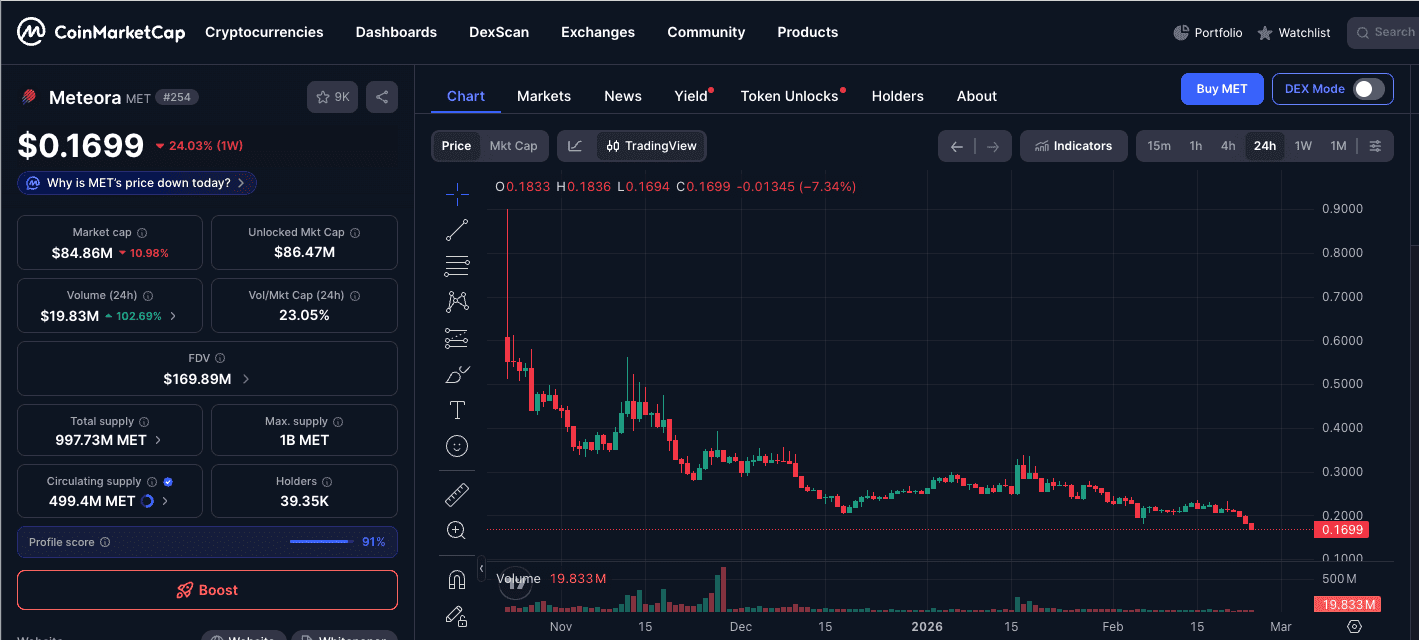Toggle the DEX Mode switch
1419x640 pixels.
click(1368, 89)
